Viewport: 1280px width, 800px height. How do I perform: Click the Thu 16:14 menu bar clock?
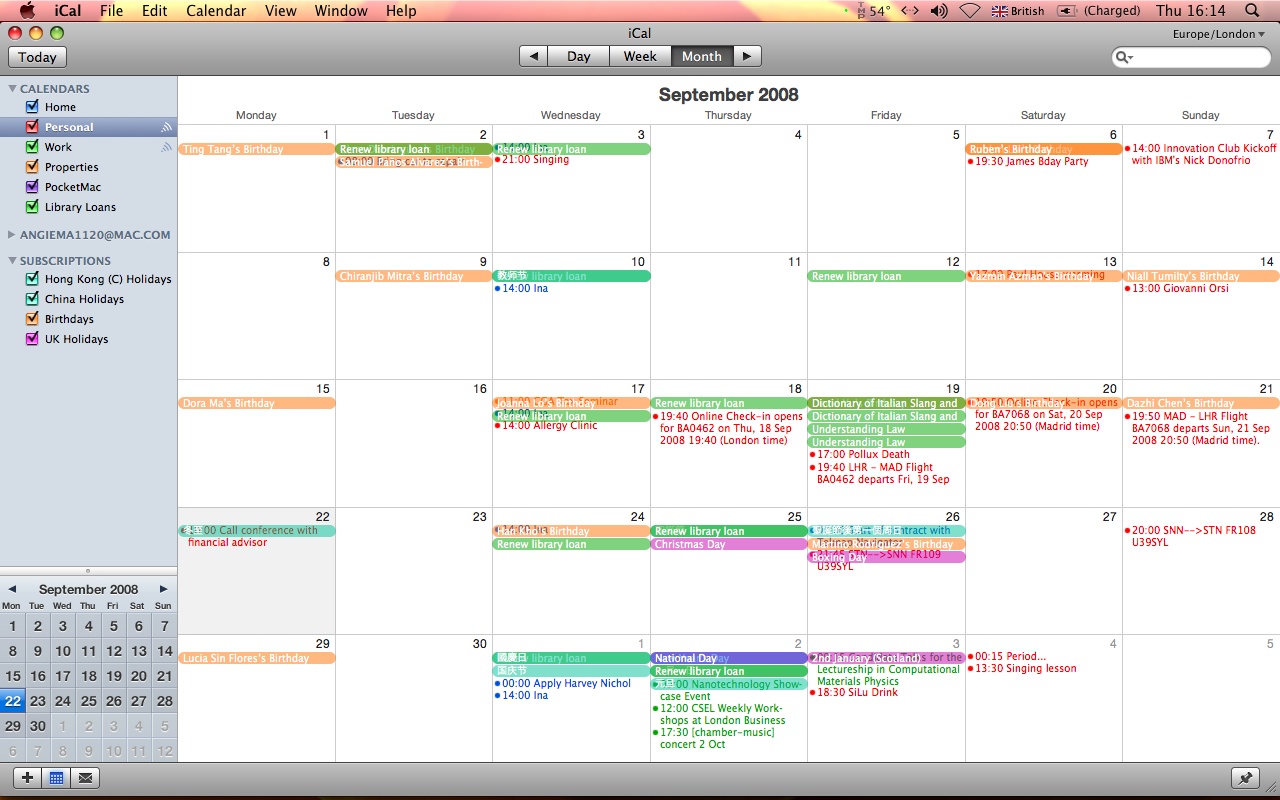(1191, 11)
